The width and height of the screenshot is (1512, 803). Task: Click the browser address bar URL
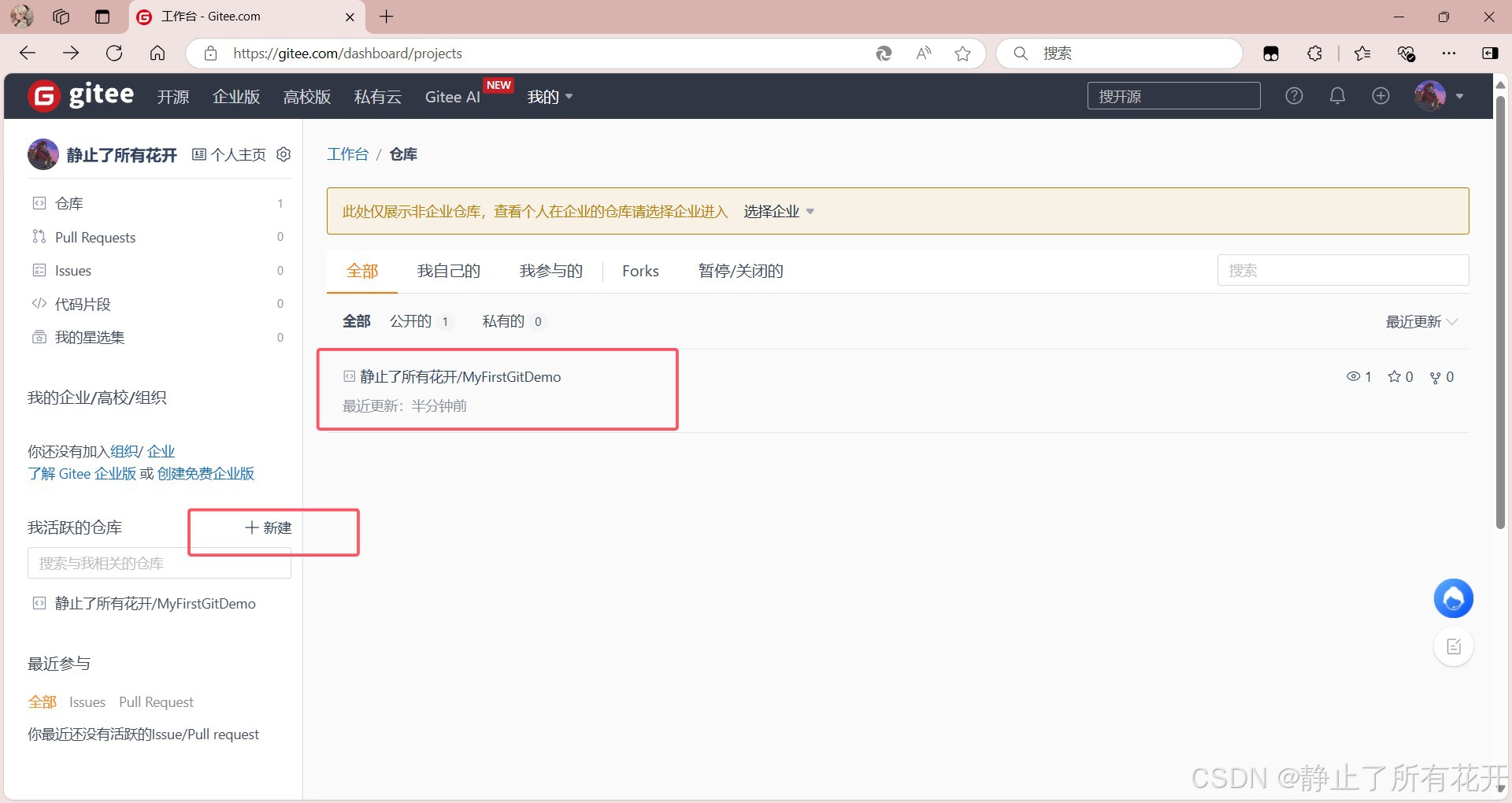[x=347, y=53]
